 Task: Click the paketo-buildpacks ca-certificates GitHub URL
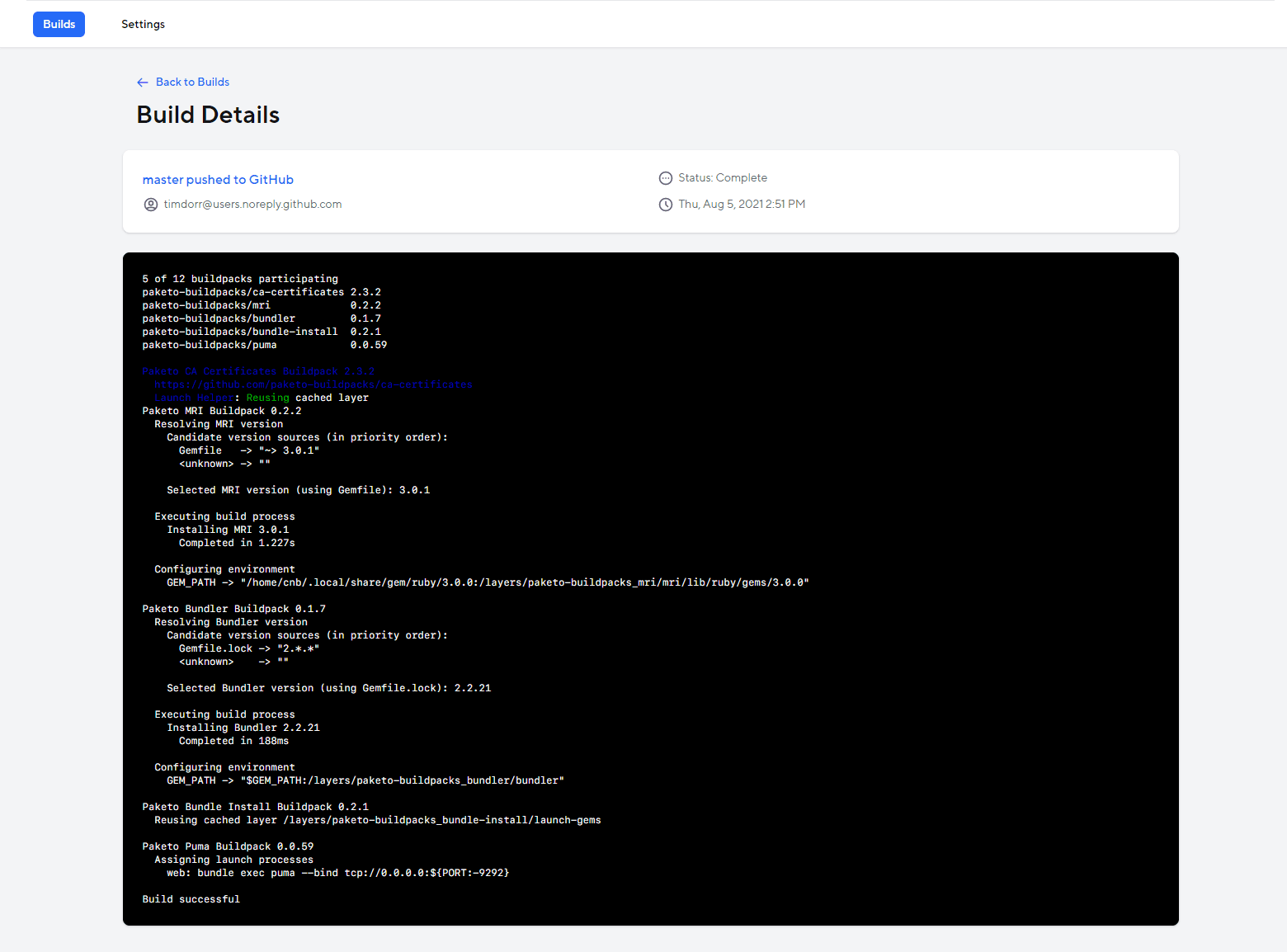[x=313, y=384]
